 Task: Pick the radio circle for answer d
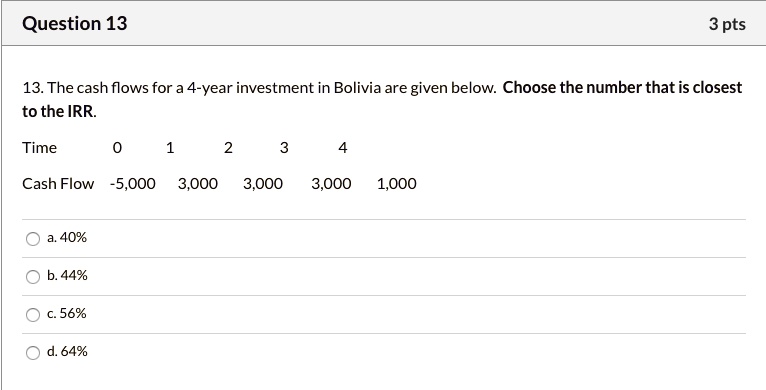point(33,353)
